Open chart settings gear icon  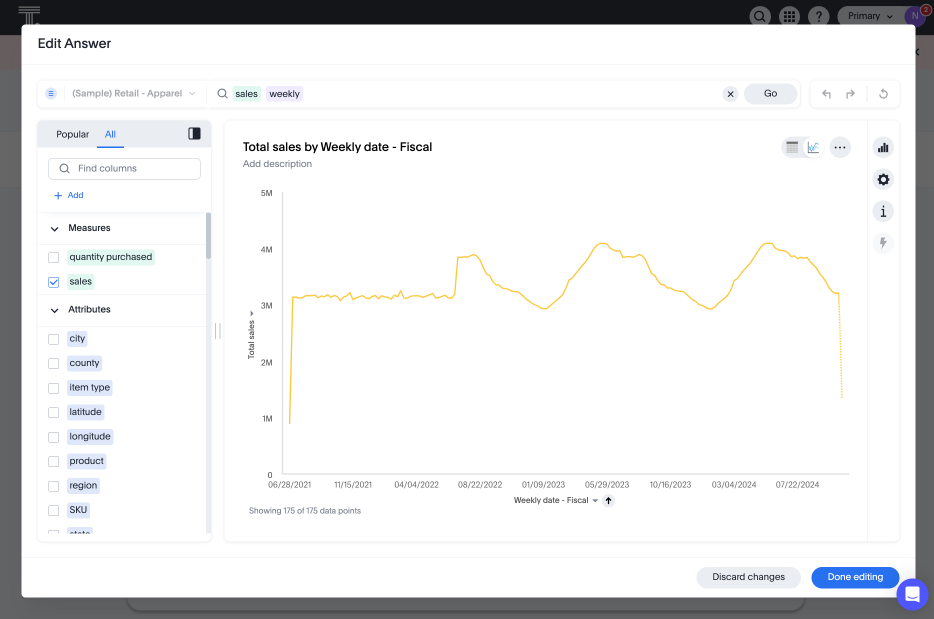click(x=883, y=180)
